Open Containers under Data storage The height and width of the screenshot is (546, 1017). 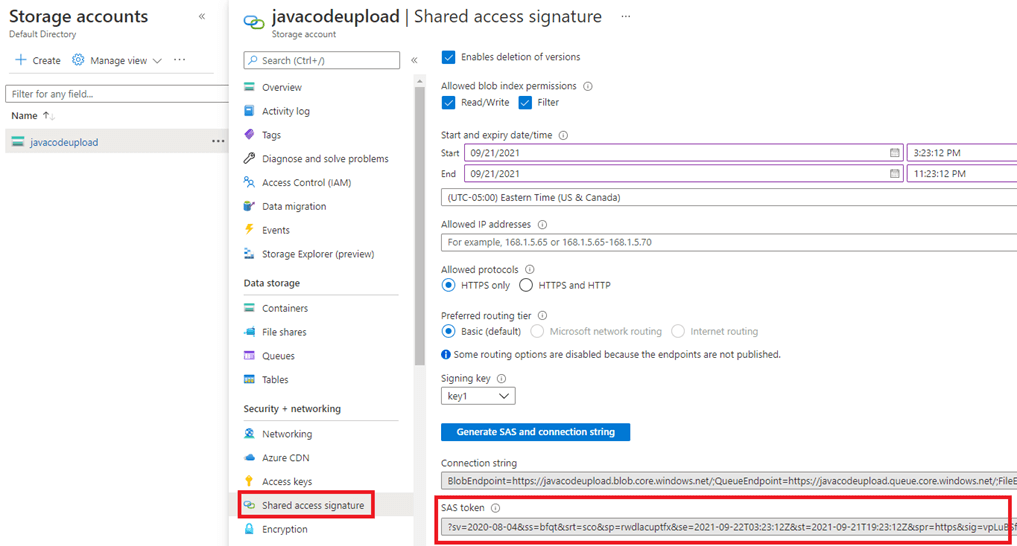[284, 308]
